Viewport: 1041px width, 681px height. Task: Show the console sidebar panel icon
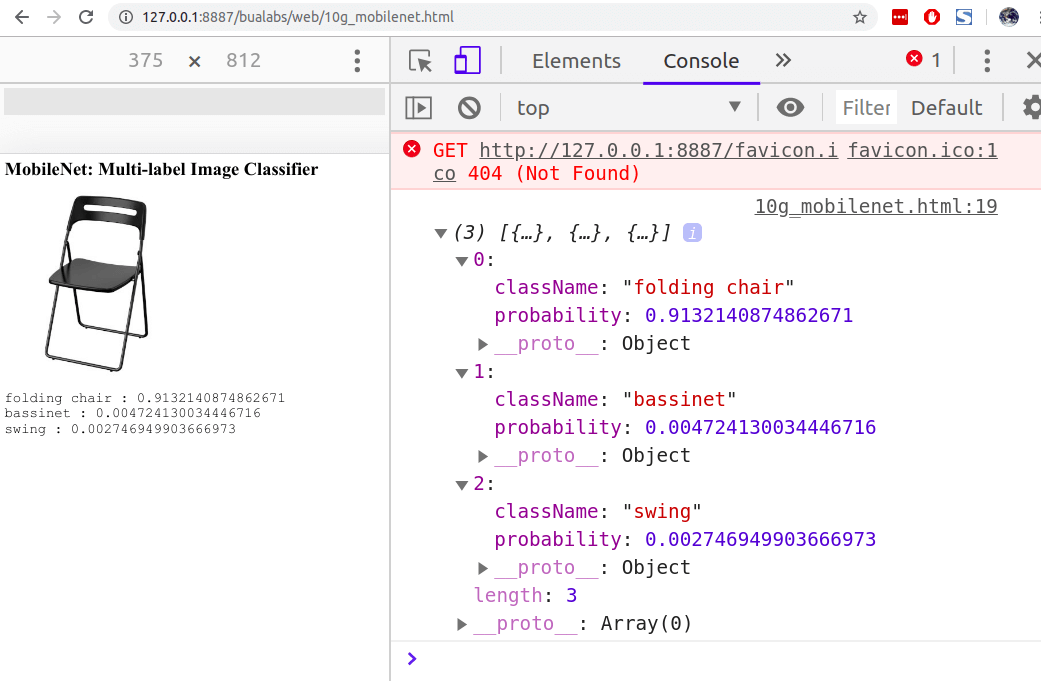(418, 108)
